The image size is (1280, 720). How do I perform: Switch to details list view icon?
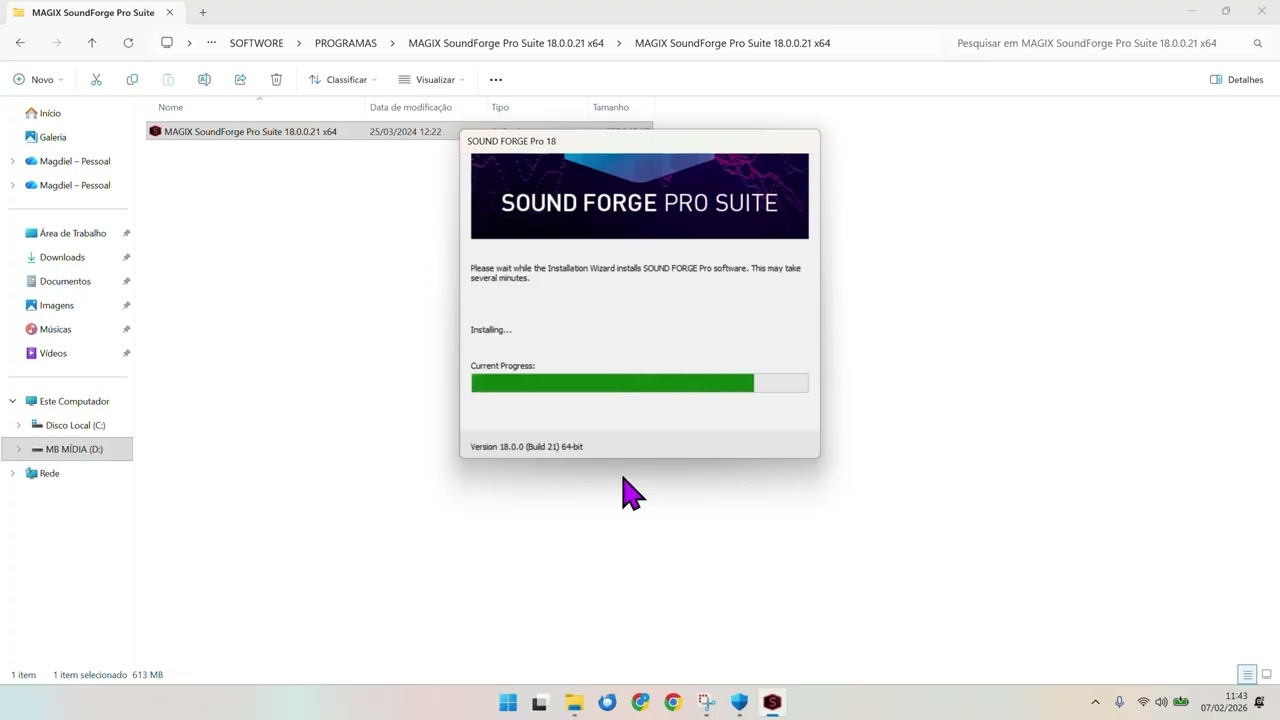coord(1247,675)
